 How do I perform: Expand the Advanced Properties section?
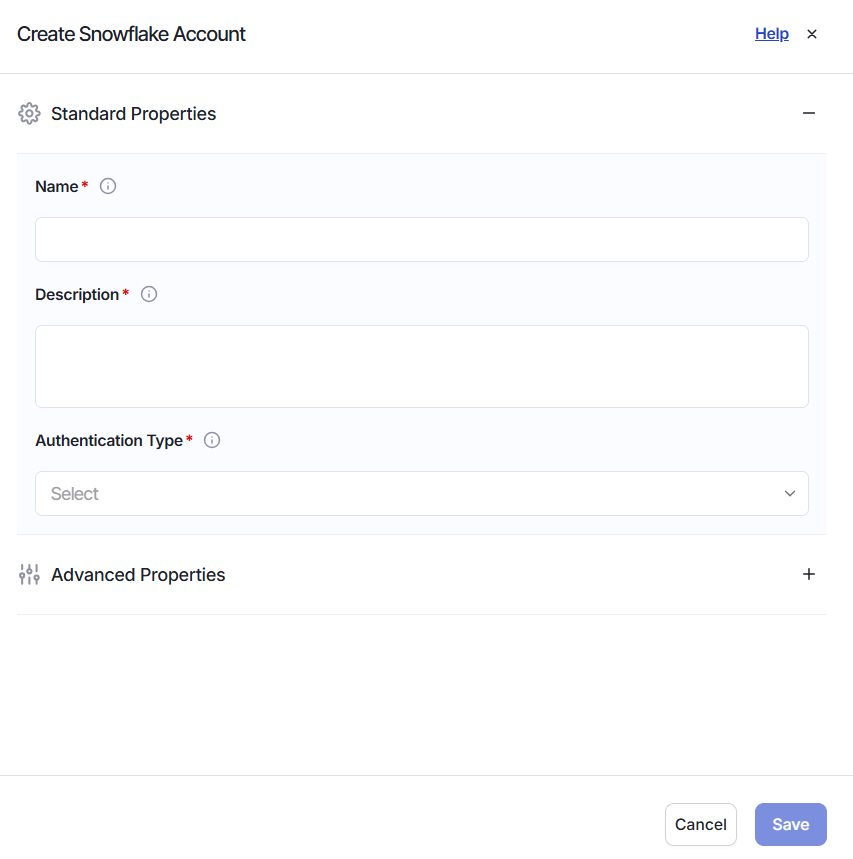pyautogui.click(x=809, y=574)
